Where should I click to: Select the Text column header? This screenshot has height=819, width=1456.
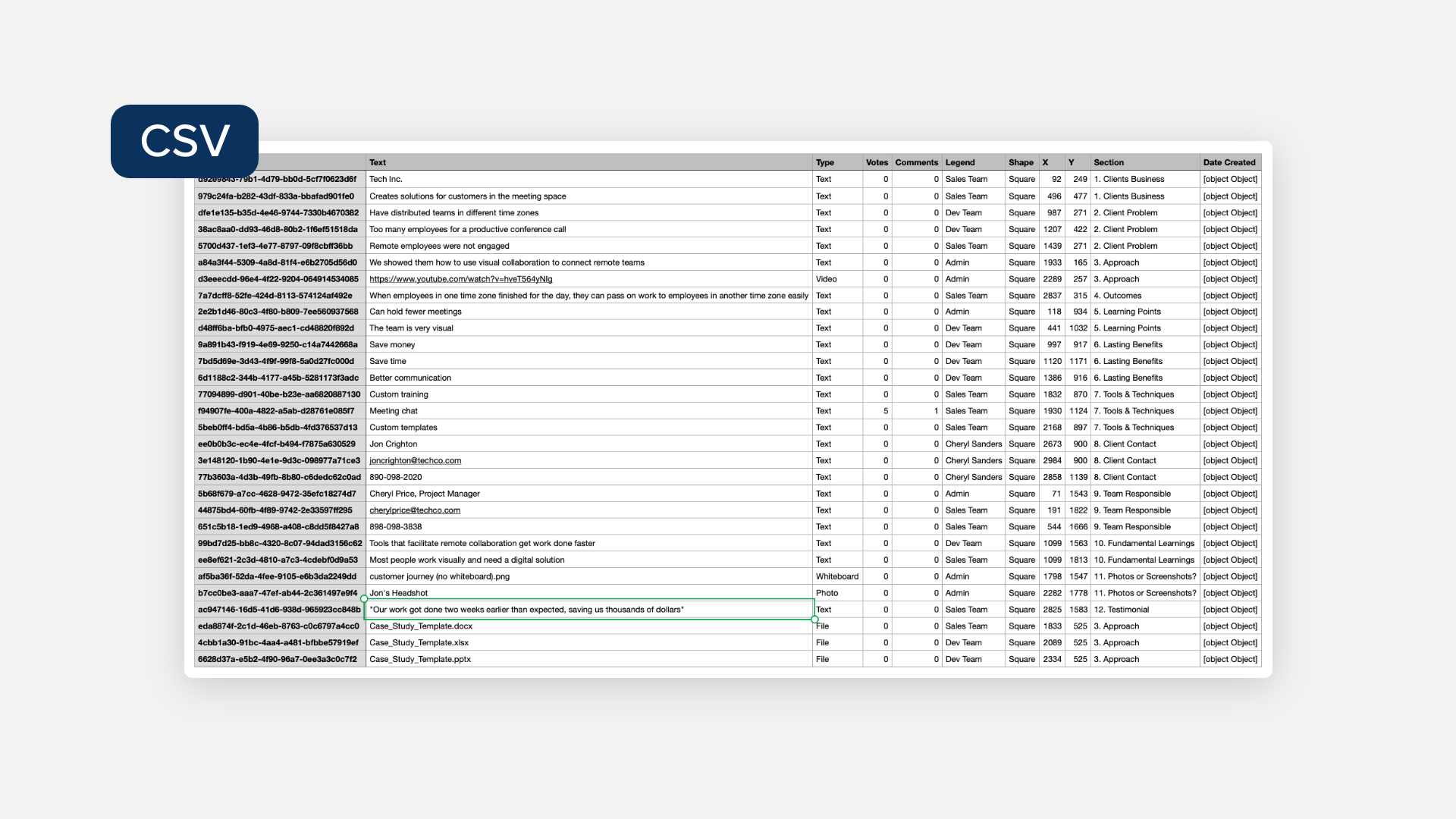tap(589, 162)
